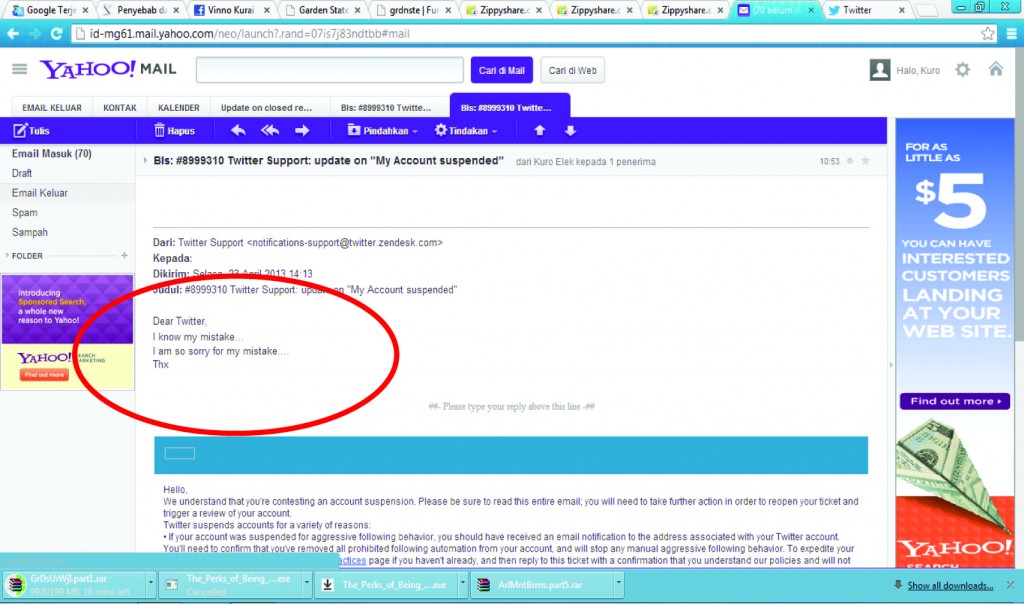The height and width of the screenshot is (604, 1024).
Task: Close the Google Terje browser tab
Action: coord(85,10)
